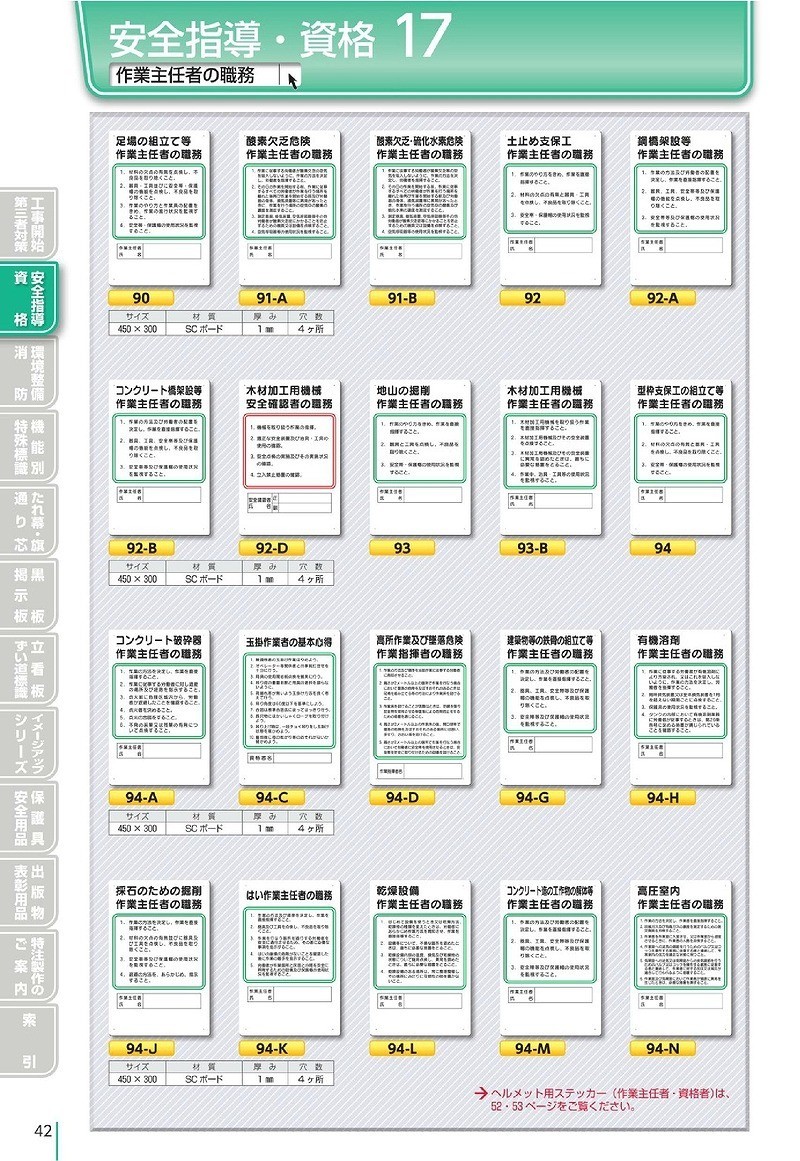Click the yellow 93-B product number label
Screen dimensions: 800x1161
(x=533, y=548)
